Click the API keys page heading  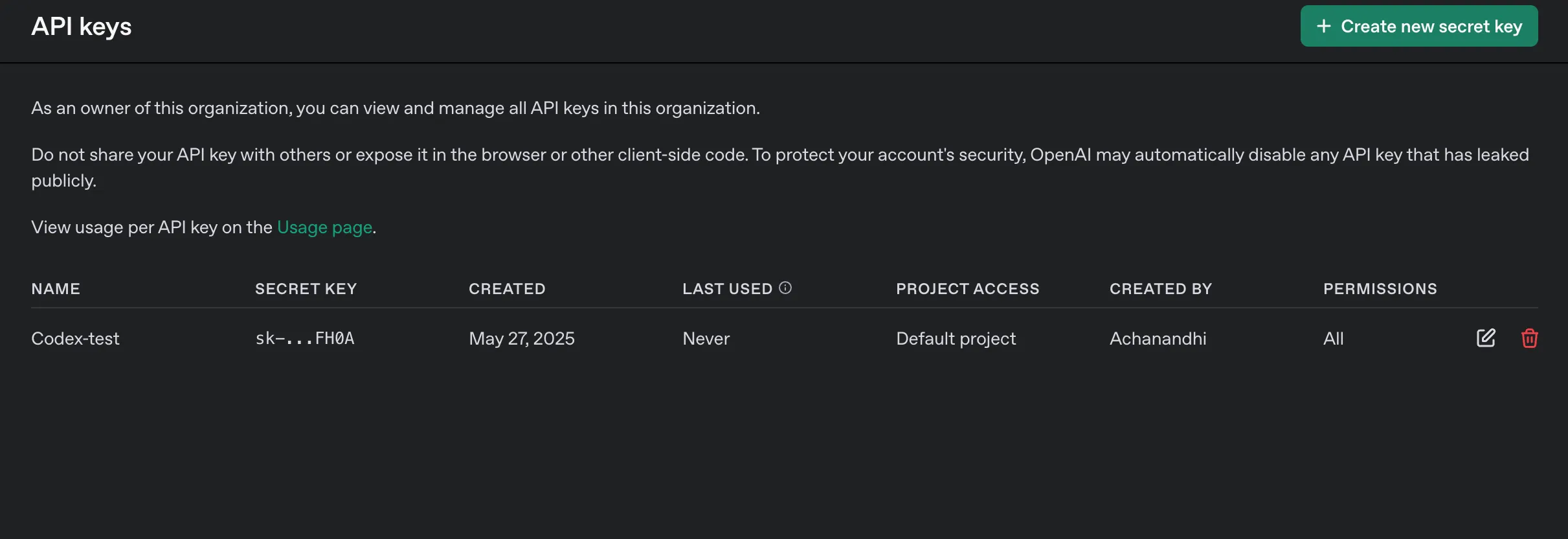(82, 27)
